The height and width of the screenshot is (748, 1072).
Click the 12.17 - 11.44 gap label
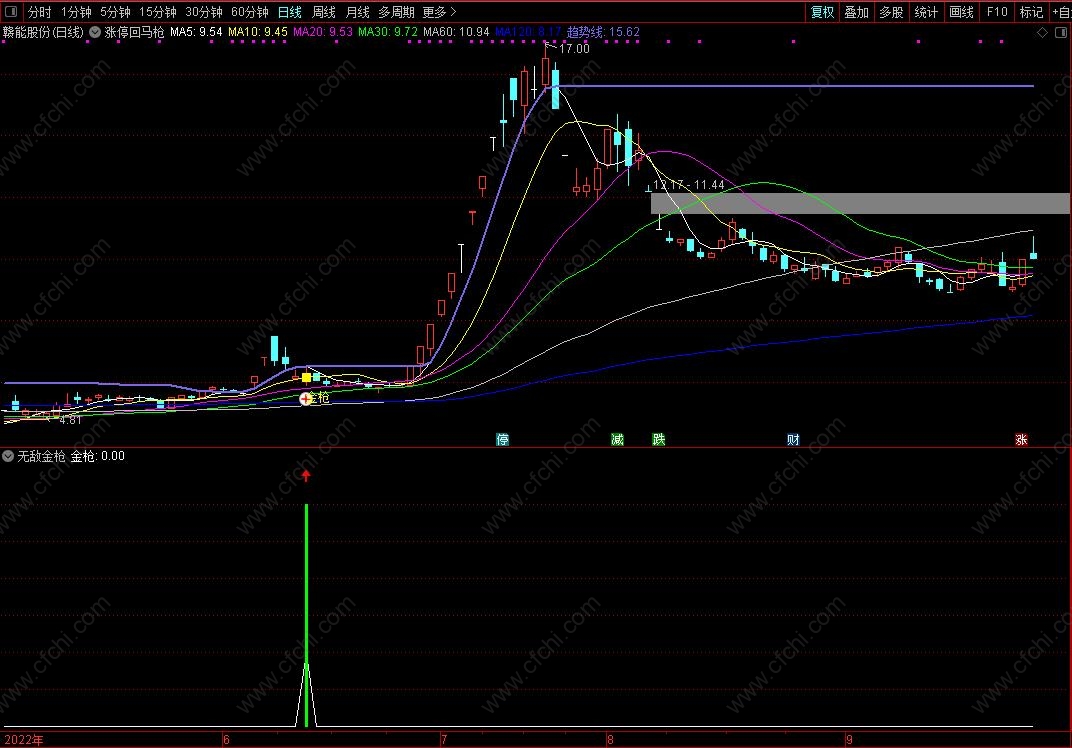[x=688, y=185]
